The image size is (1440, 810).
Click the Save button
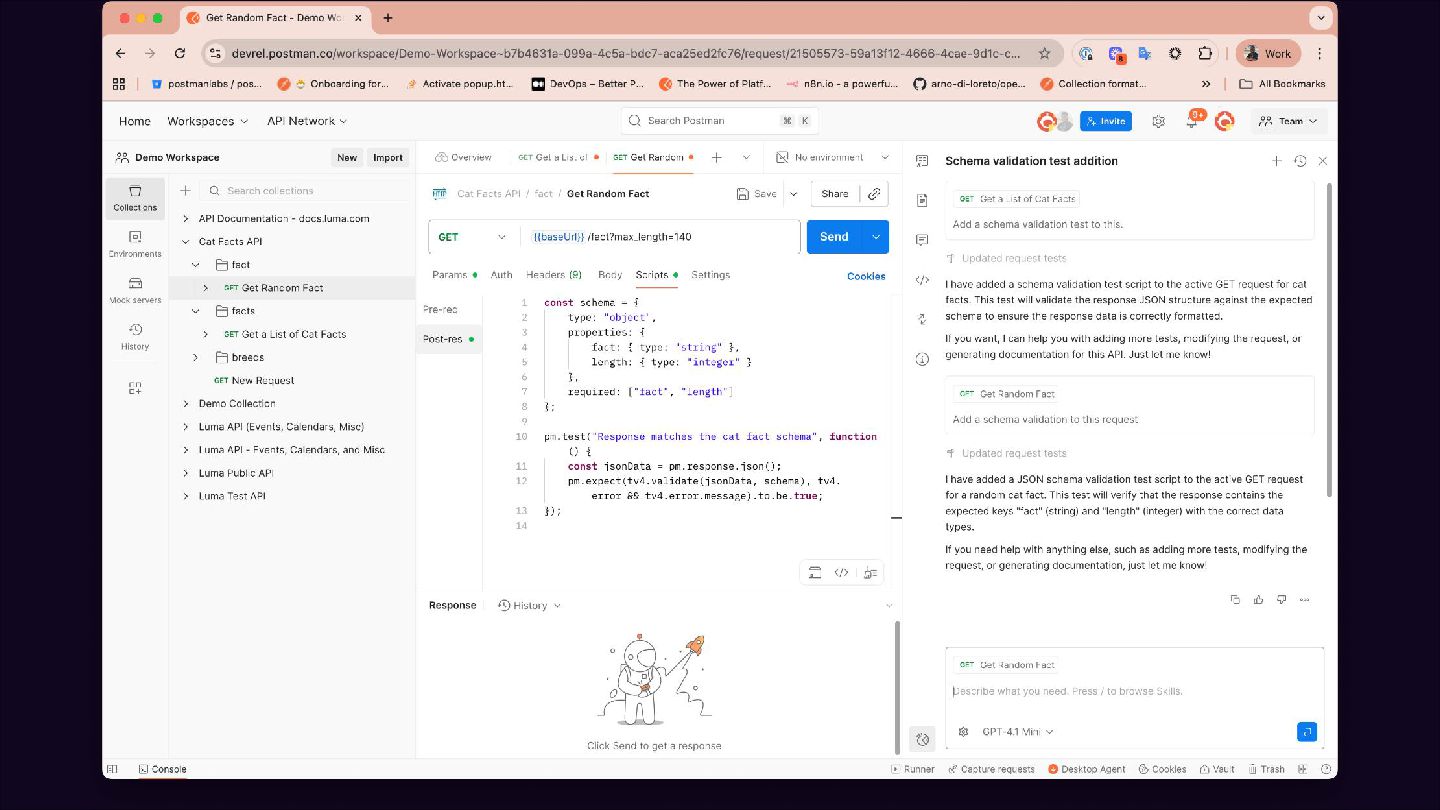[x=756, y=194]
